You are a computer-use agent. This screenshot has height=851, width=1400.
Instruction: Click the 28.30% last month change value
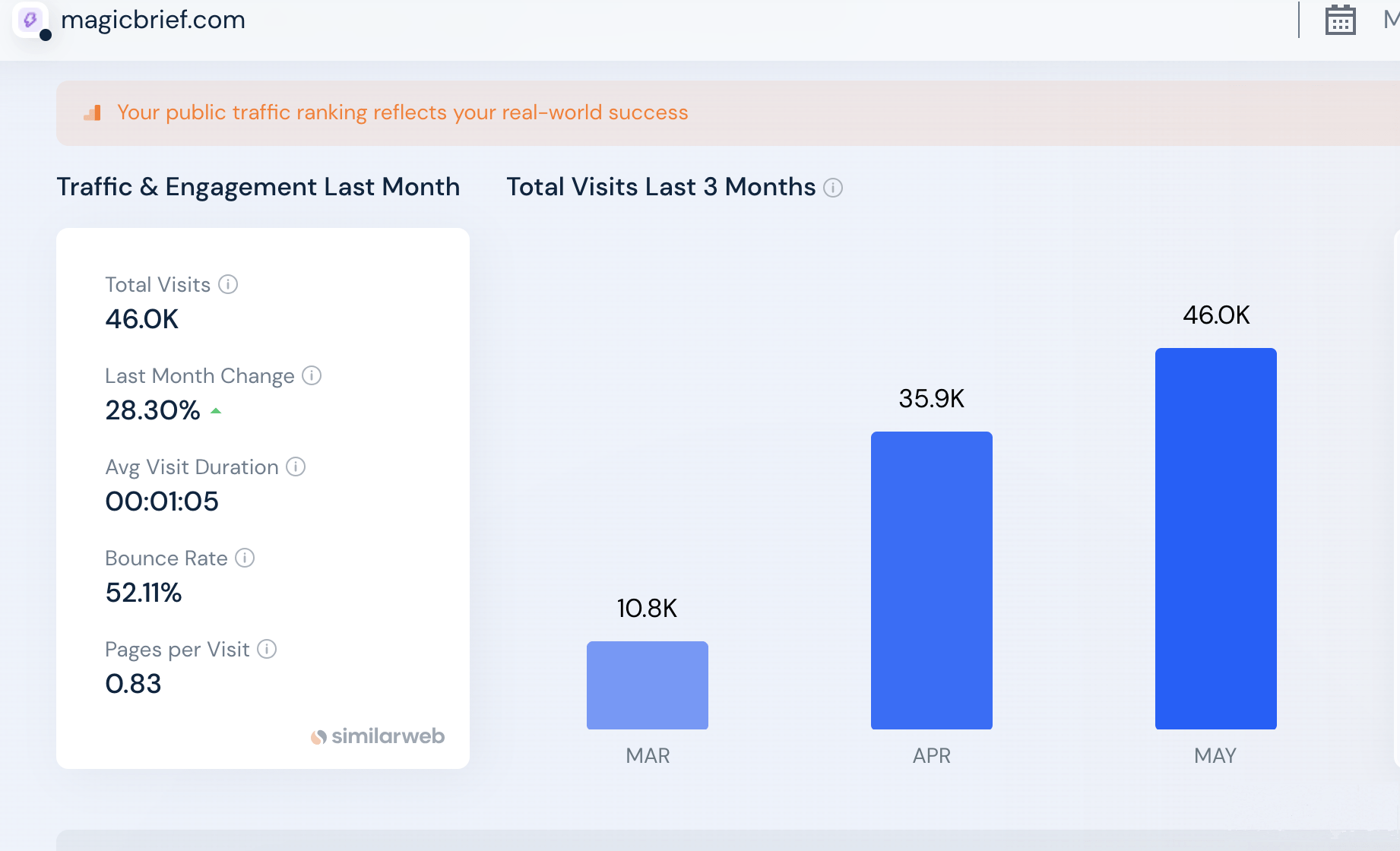pyautogui.click(x=153, y=410)
